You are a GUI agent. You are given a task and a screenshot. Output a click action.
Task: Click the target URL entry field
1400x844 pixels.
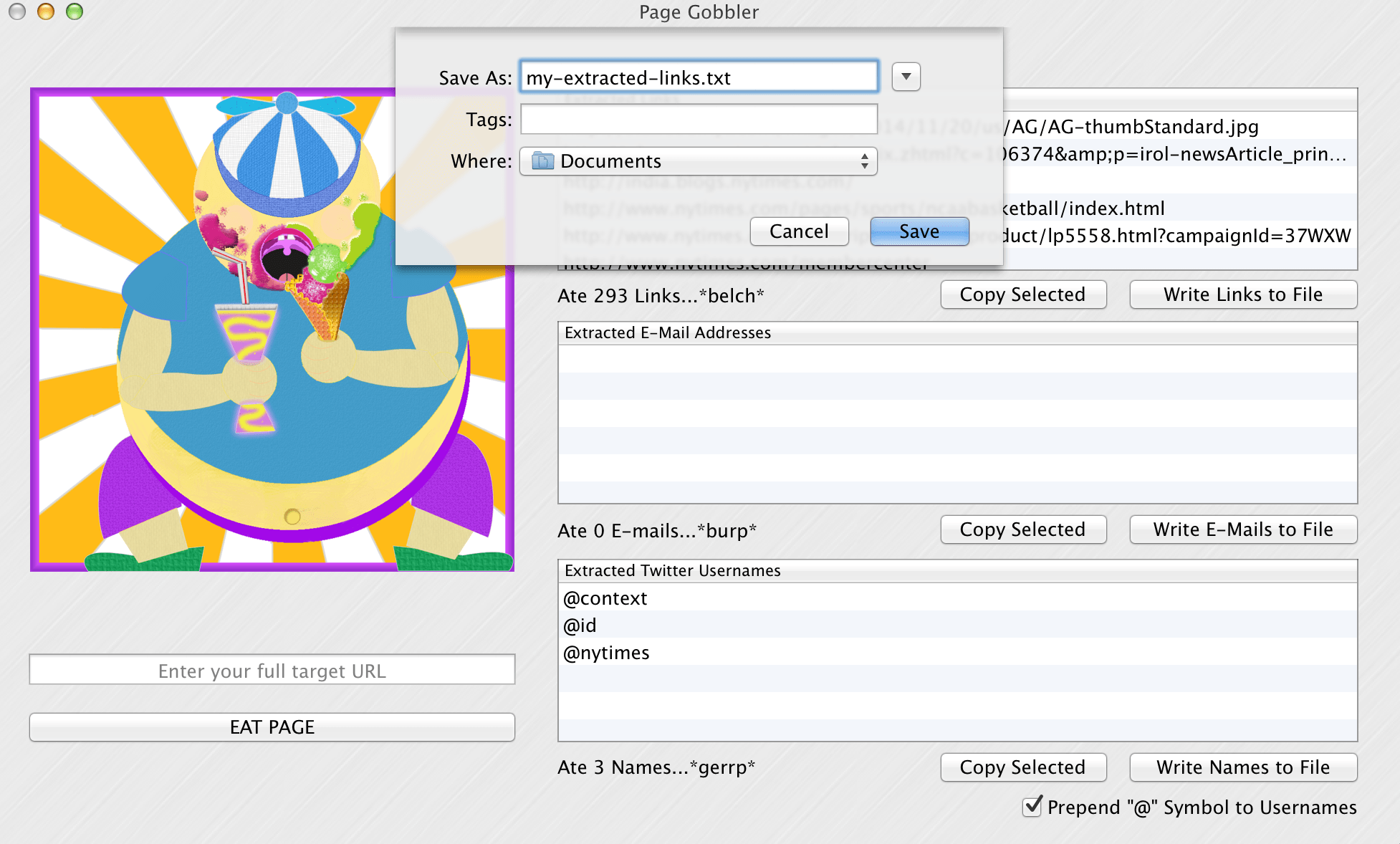(x=272, y=671)
